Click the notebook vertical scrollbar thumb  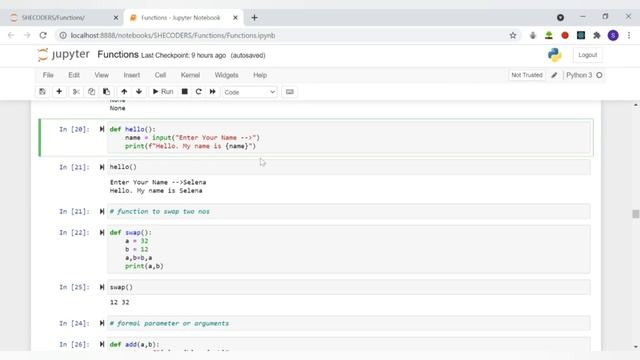click(636, 214)
